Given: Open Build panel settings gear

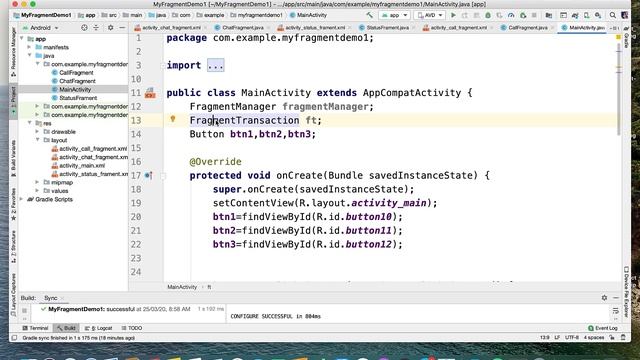Looking at the screenshot, I should point(604,298).
